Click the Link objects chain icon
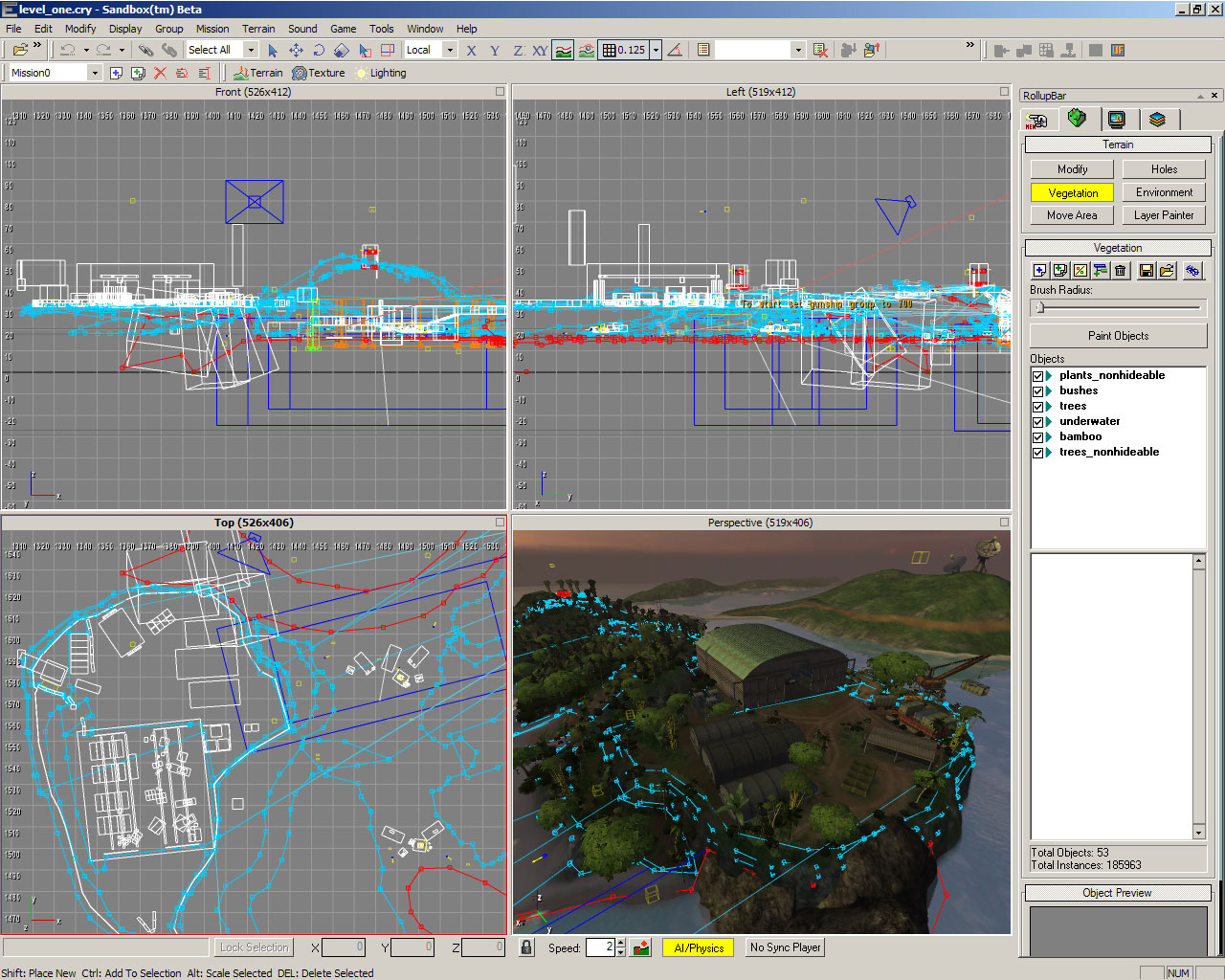Image resolution: width=1225 pixels, height=980 pixels. [x=145, y=50]
